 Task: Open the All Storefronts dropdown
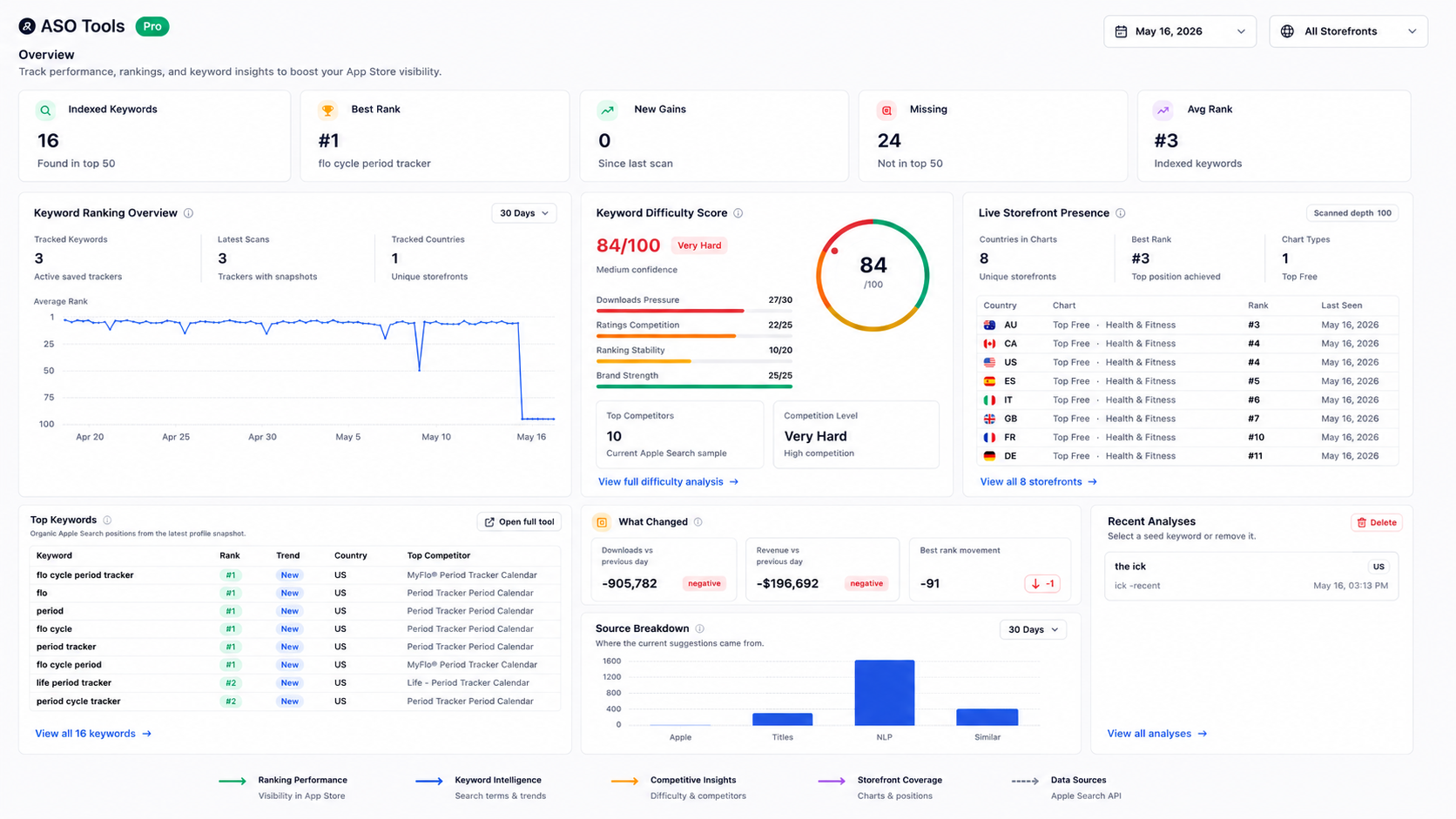(x=1348, y=31)
